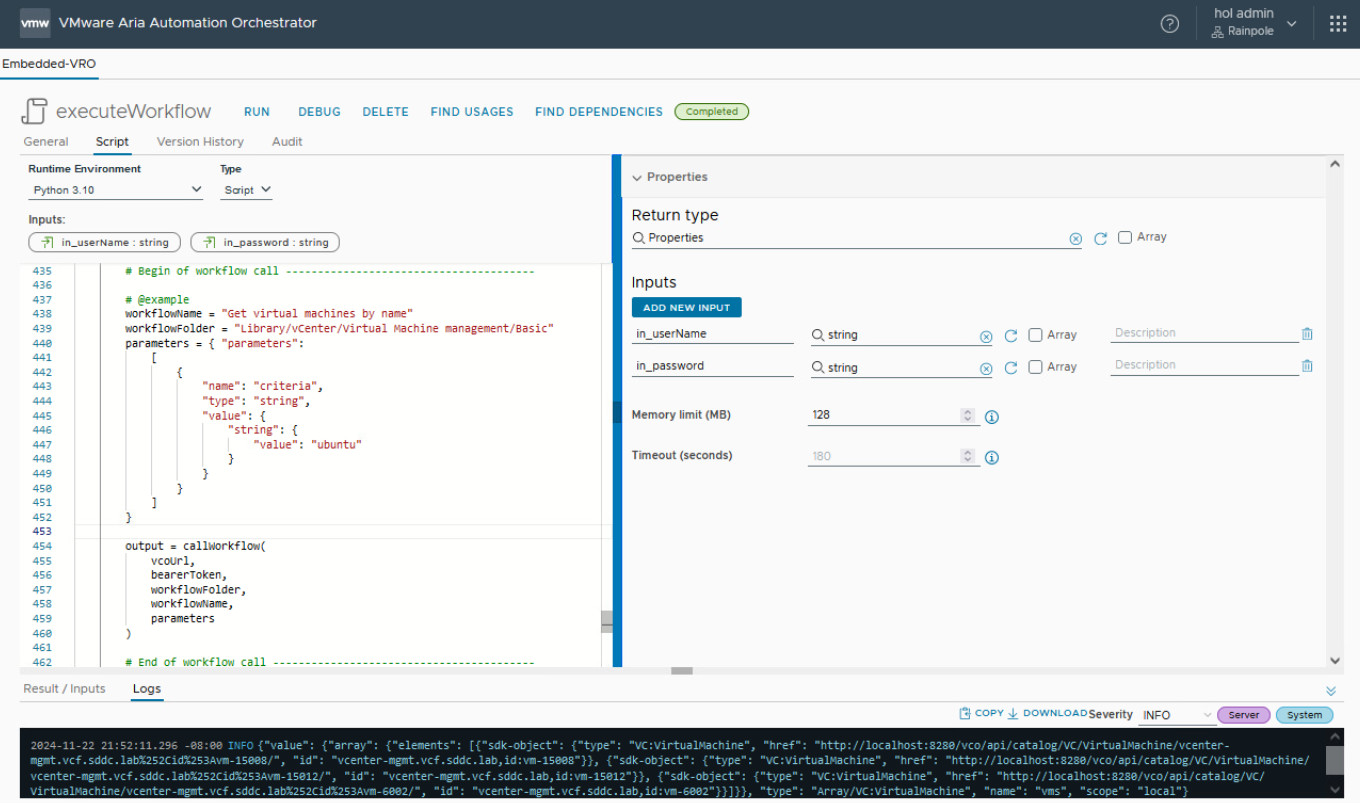Open the Runtime Environment Python 3.10 dropdown
The height and width of the screenshot is (803, 1360).
[115, 190]
